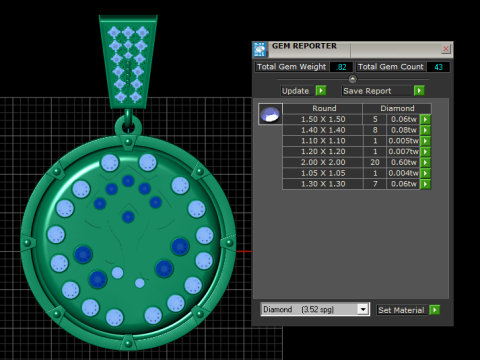The height and width of the screenshot is (360, 480).
Task: Click the 0.08tw weight cell
Action: [403, 130]
